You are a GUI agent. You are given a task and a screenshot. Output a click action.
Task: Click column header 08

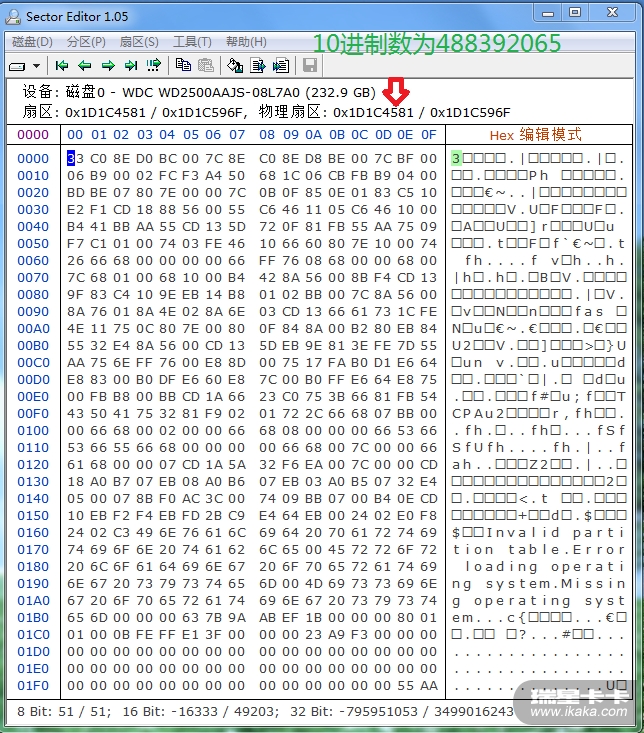267,135
